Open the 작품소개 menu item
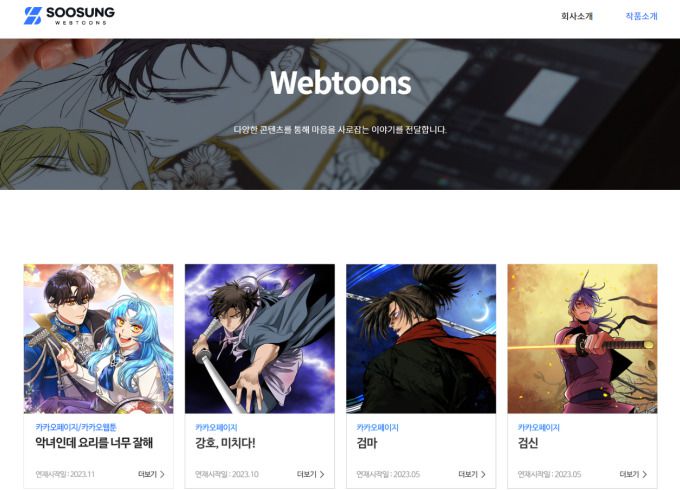680x490 pixels. tap(641, 16)
